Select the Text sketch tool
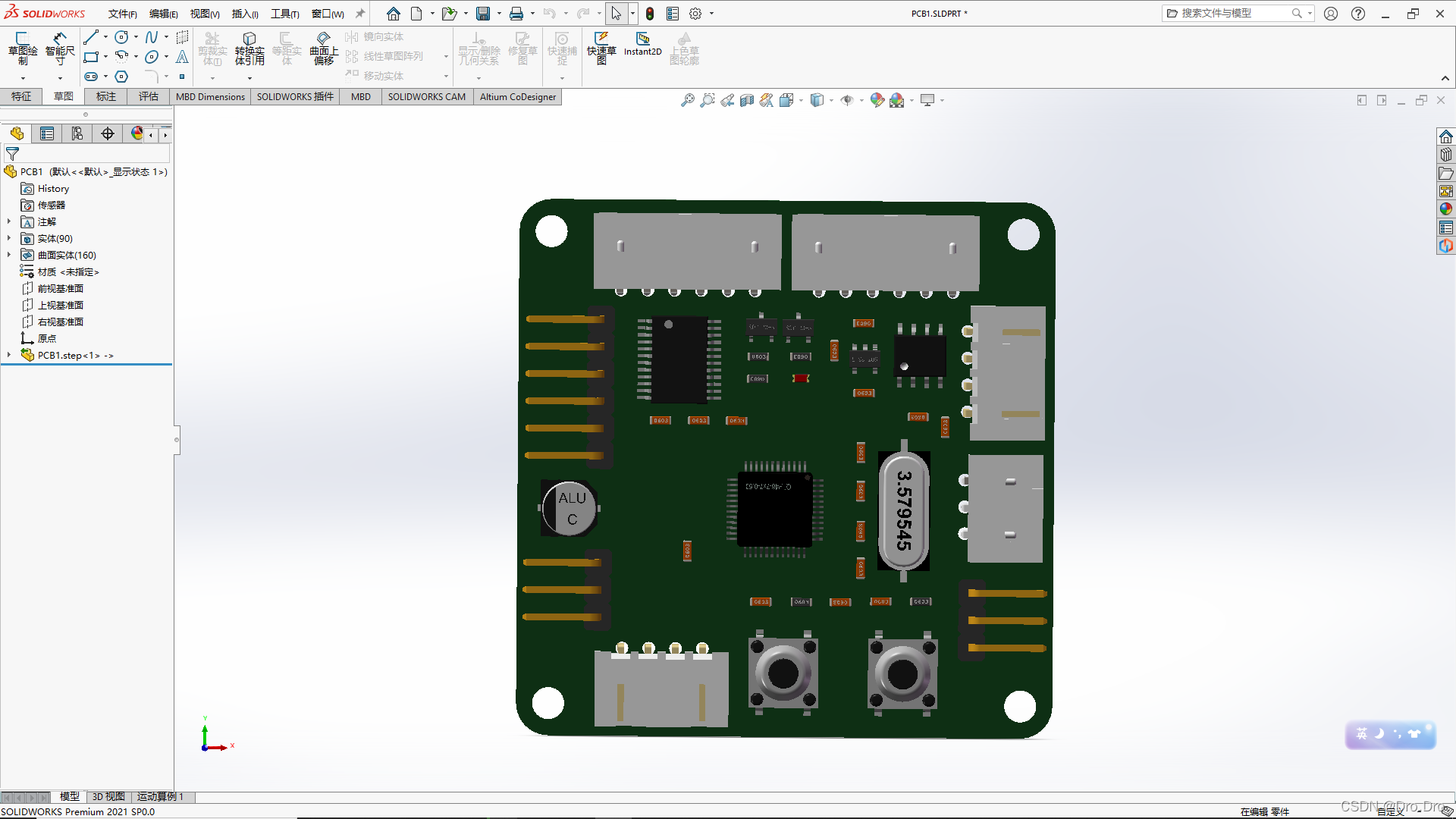 coord(182,57)
